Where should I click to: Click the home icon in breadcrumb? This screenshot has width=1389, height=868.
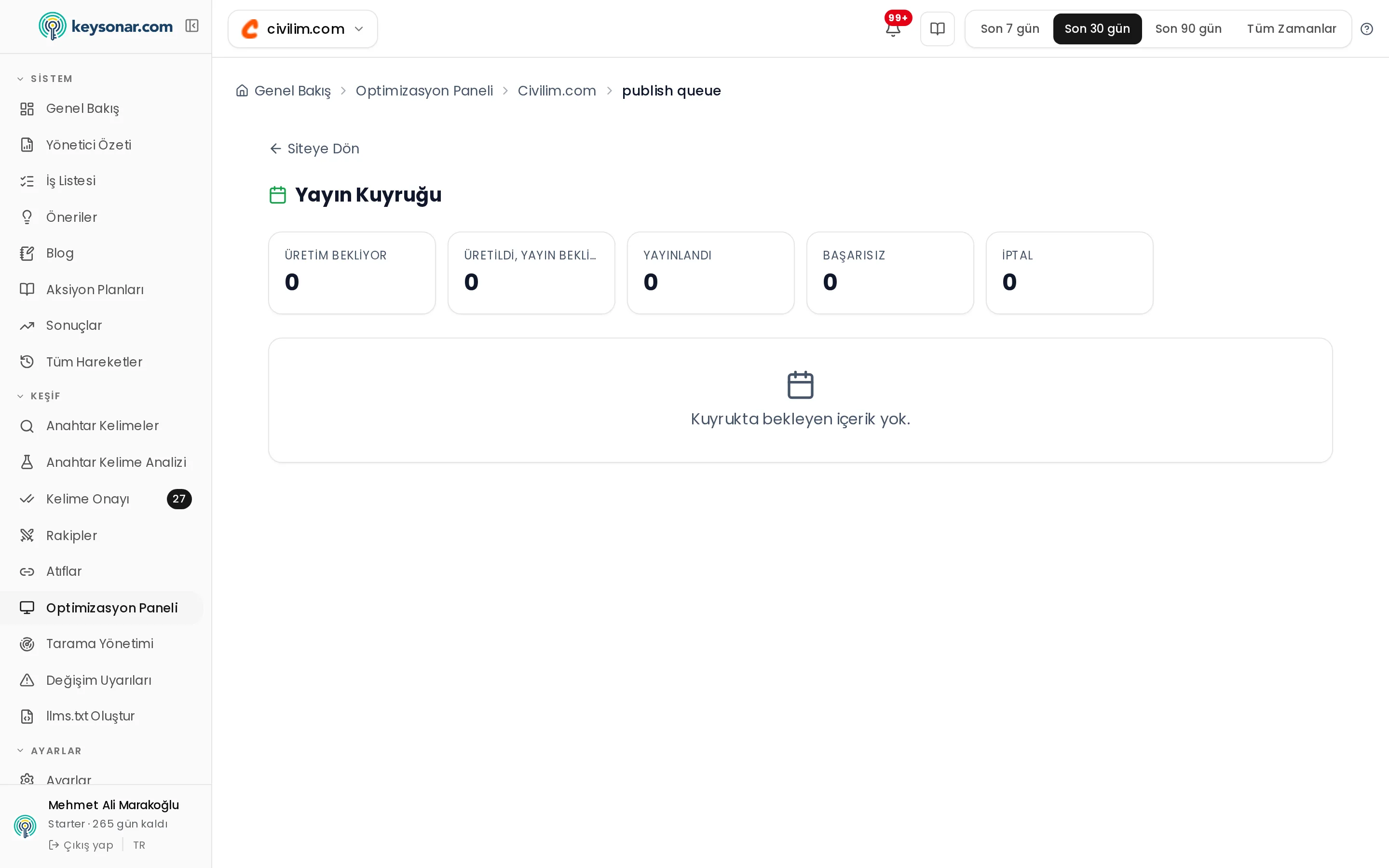coord(242,91)
